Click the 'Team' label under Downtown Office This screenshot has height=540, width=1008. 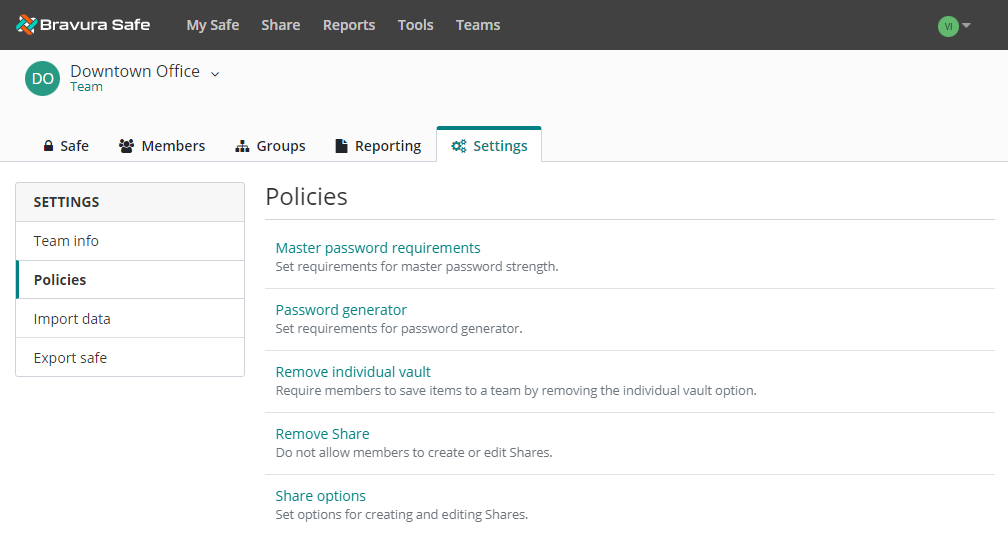[86, 87]
